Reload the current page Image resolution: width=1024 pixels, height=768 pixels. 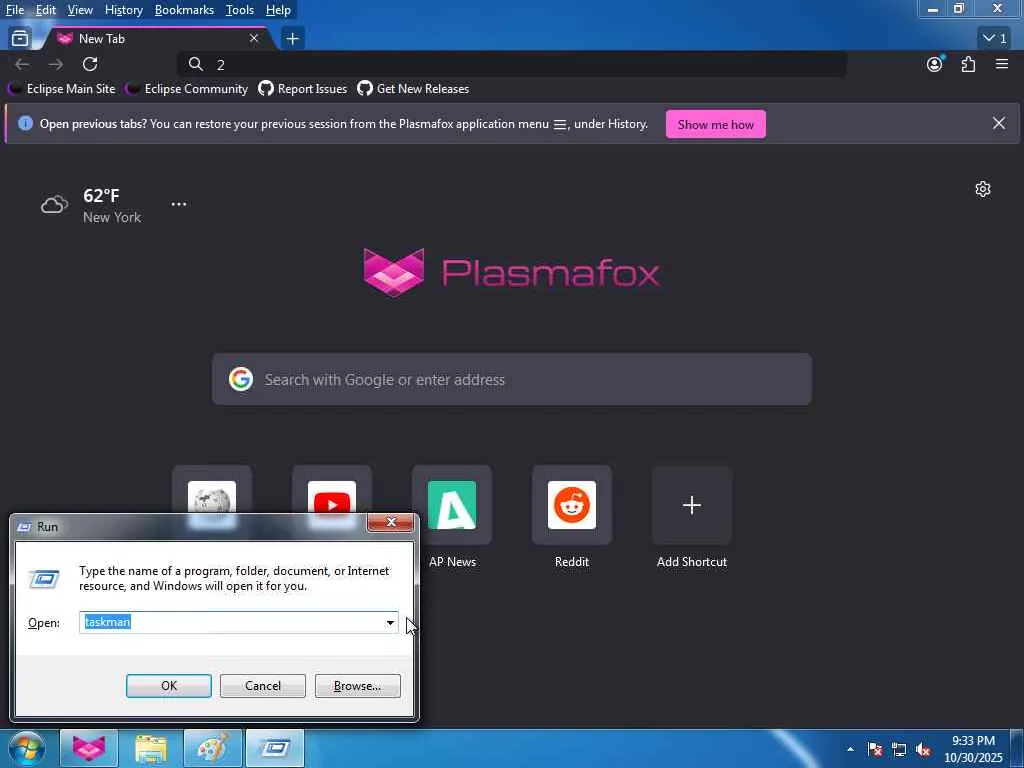90,64
